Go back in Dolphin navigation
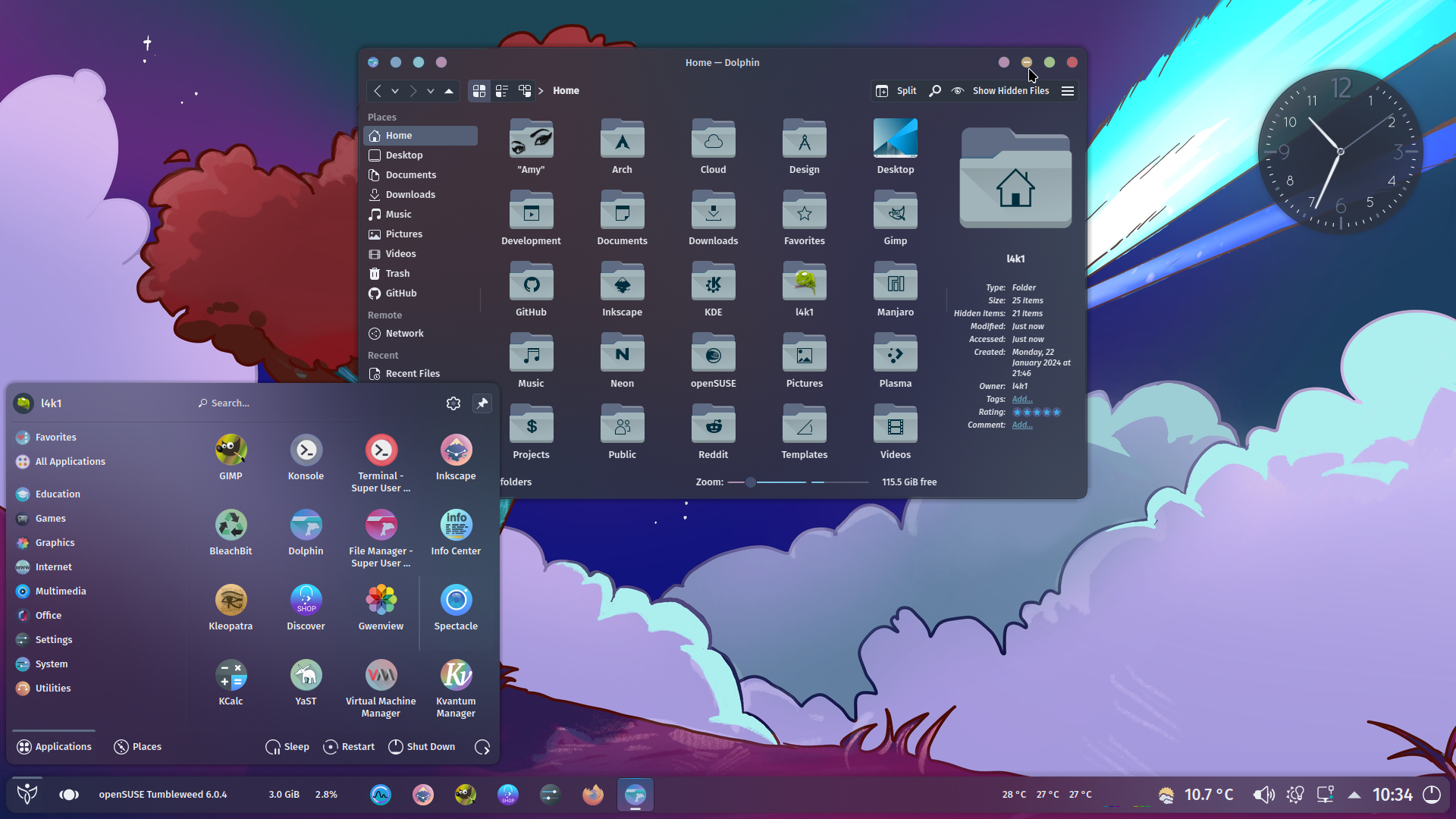Viewport: 1456px width, 819px height. point(378,91)
